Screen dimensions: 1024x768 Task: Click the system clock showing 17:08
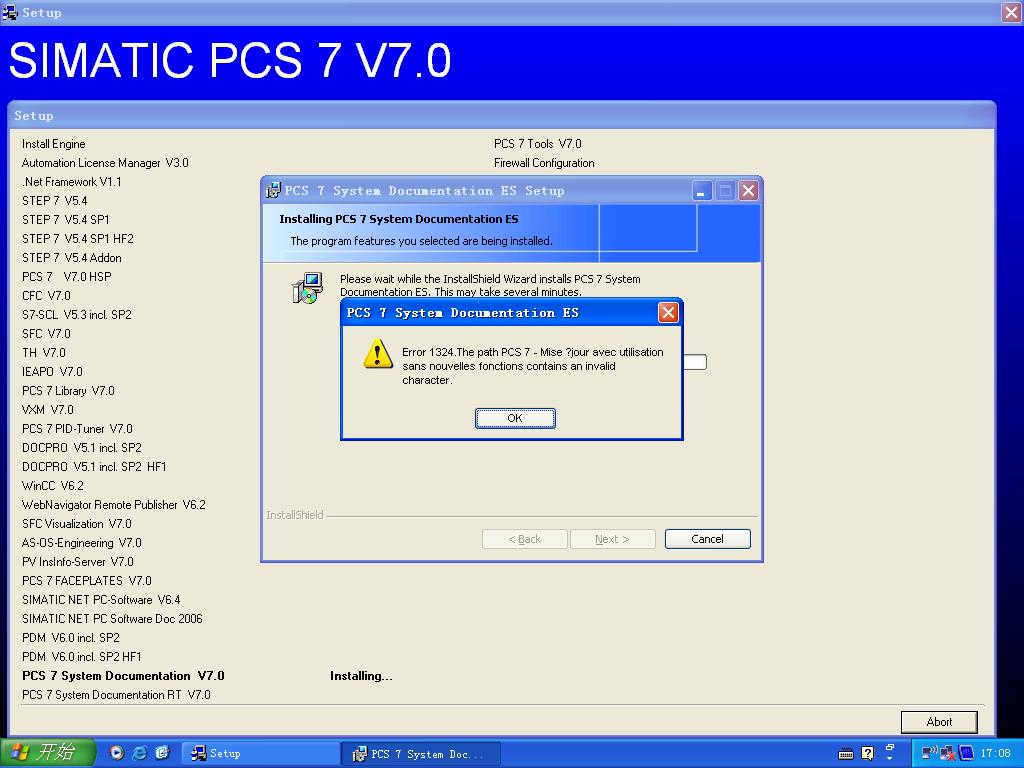995,753
